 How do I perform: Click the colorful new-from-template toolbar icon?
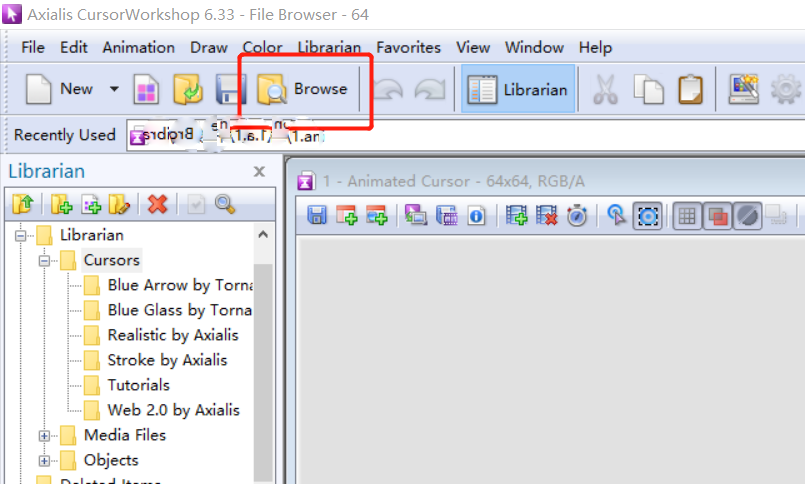tap(146, 89)
